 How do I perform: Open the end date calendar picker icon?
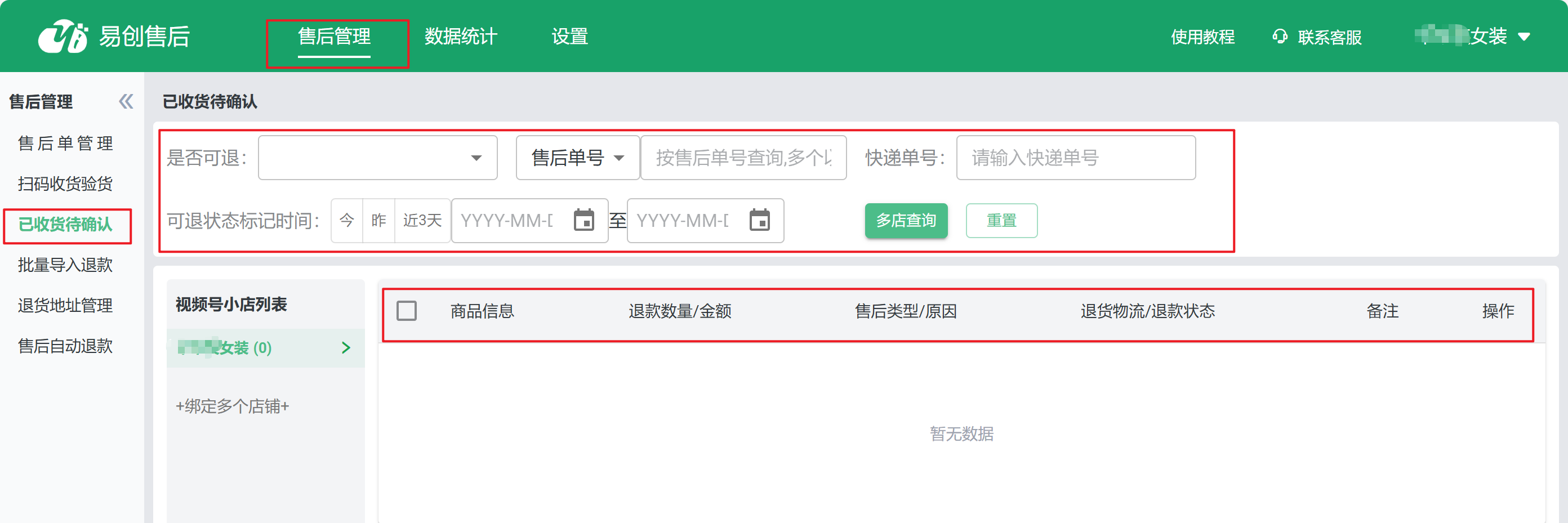click(x=759, y=220)
